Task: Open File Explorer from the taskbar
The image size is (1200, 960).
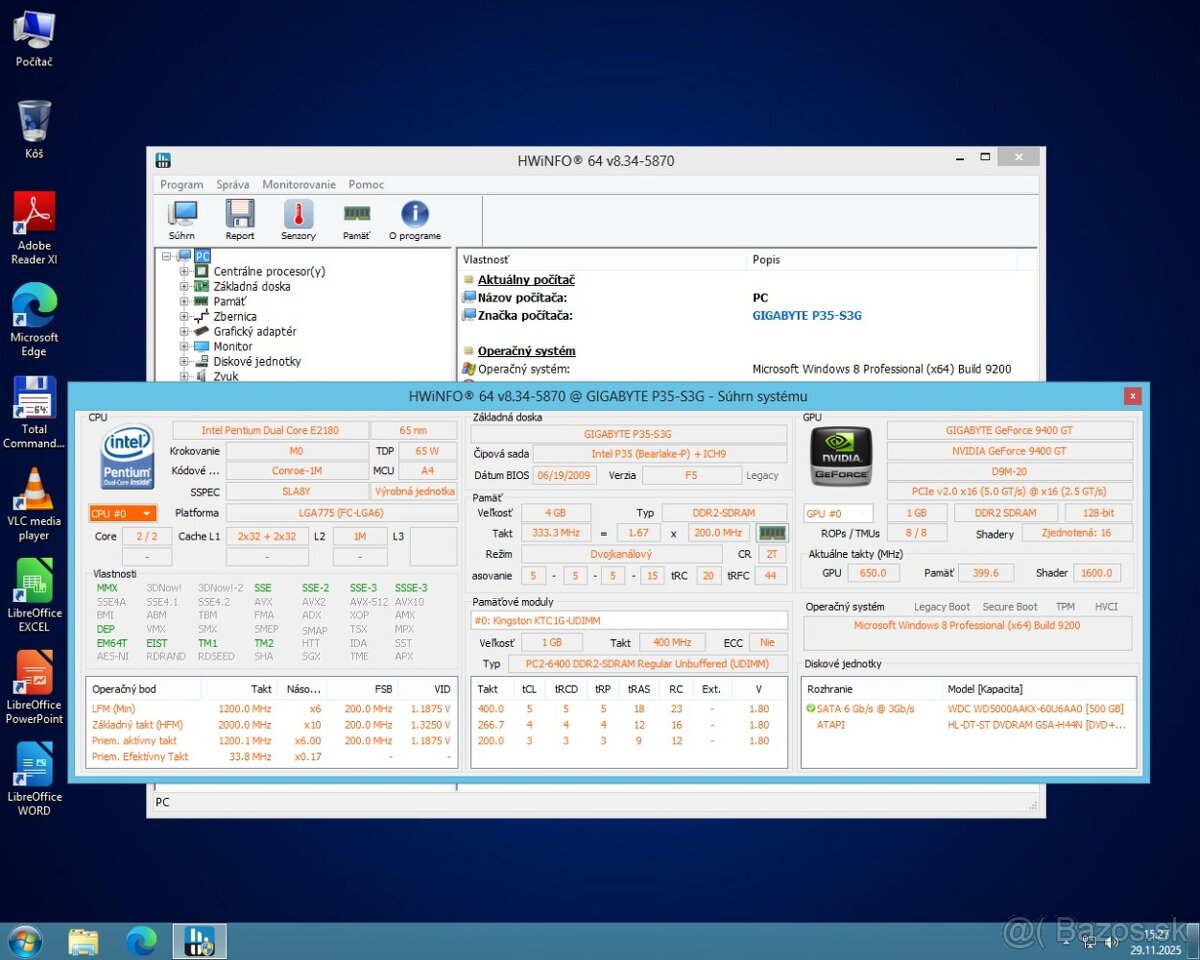Action: 83,941
